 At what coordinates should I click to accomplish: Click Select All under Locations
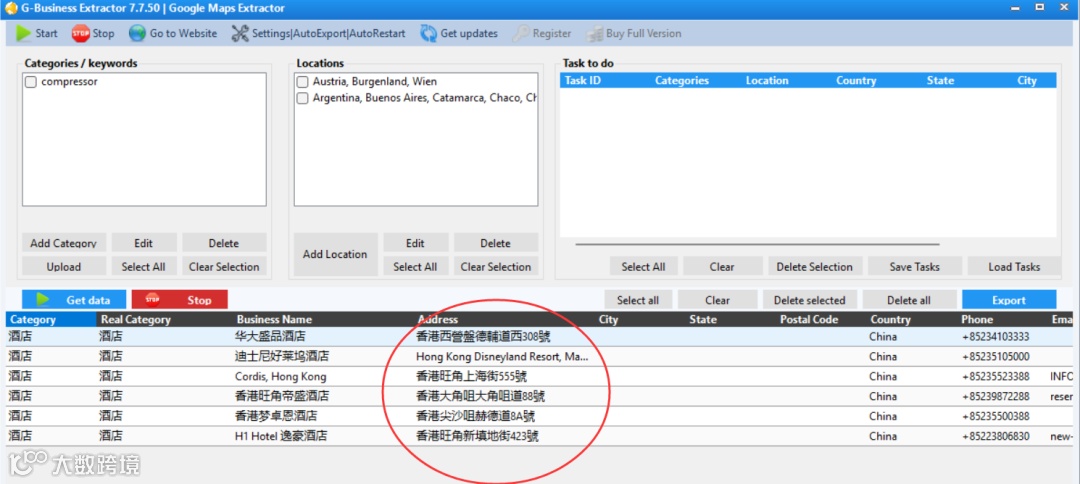coord(415,266)
